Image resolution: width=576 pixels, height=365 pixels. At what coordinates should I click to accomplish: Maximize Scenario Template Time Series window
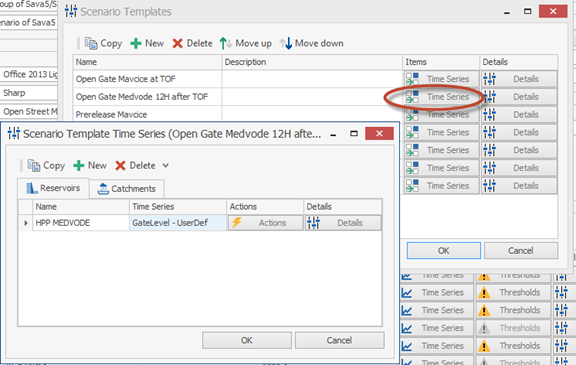coord(354,134)
